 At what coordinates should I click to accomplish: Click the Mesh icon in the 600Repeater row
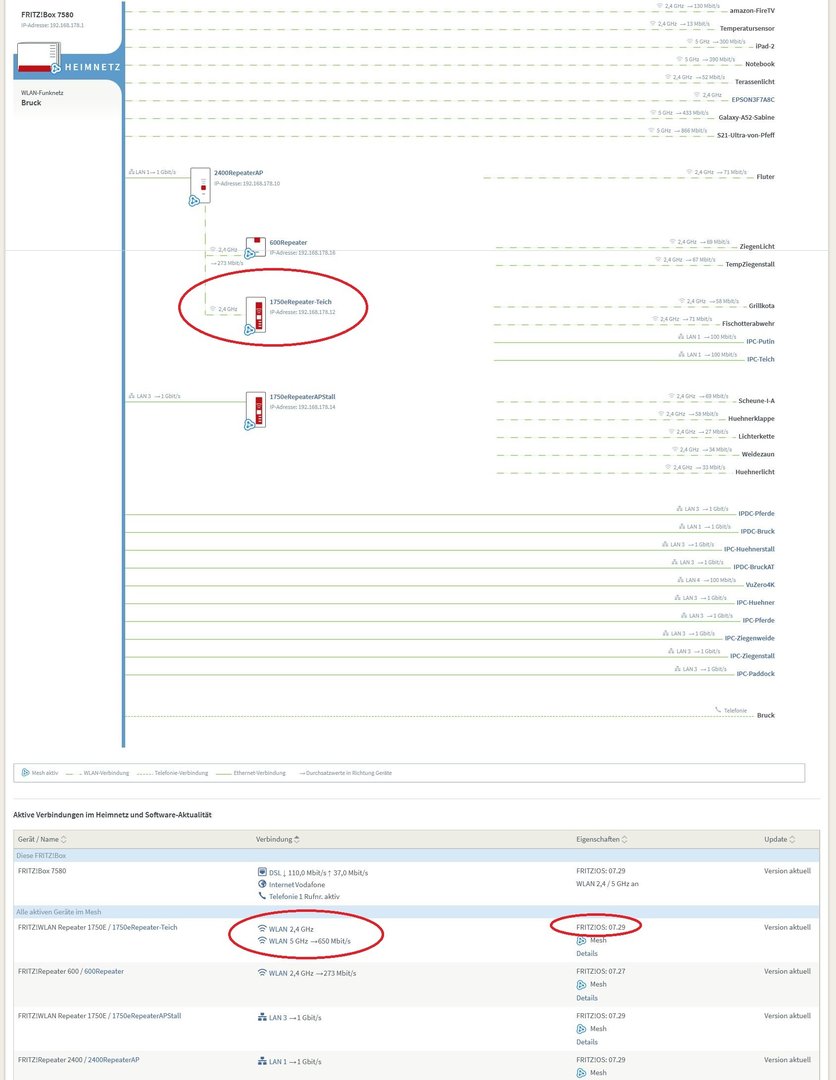[581, 985]
